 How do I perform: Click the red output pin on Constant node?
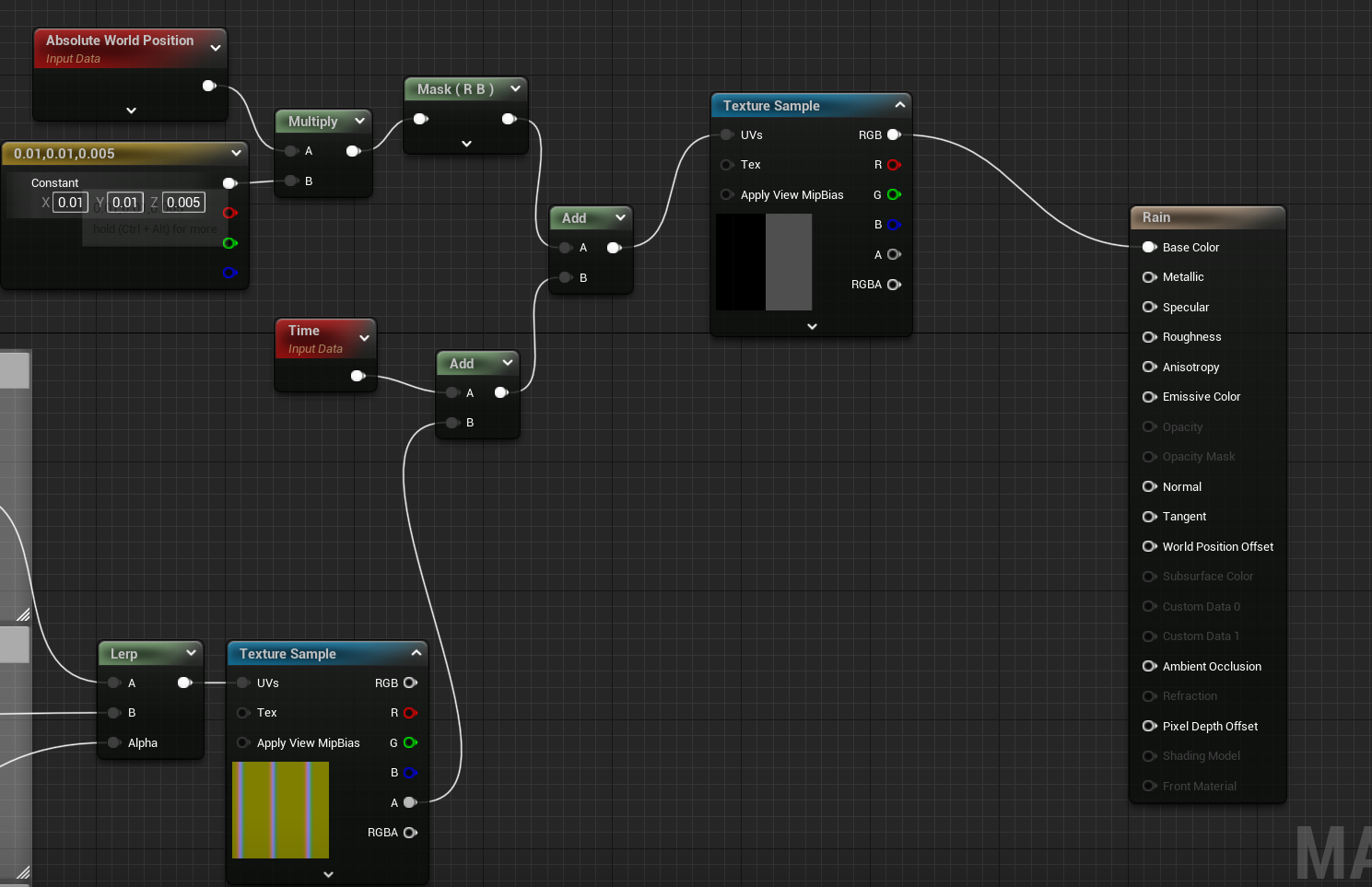pos(230,213)
